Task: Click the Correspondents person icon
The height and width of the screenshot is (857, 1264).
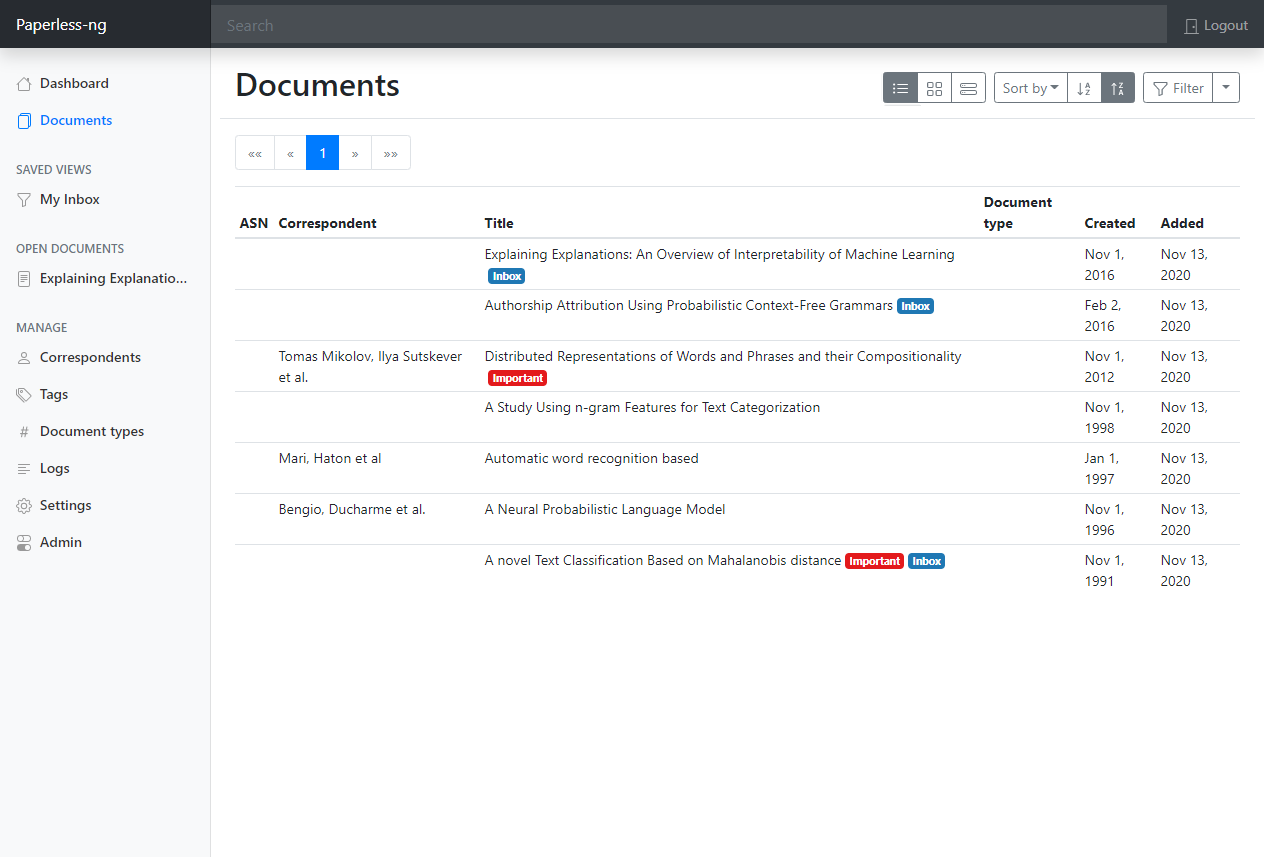Action: tap(24, 358)
